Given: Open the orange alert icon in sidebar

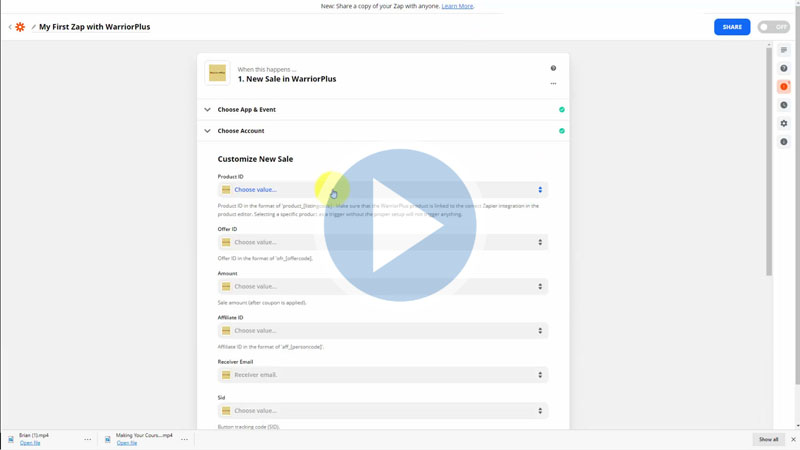Looking at the screenshot, I should [x=784, y=87].
